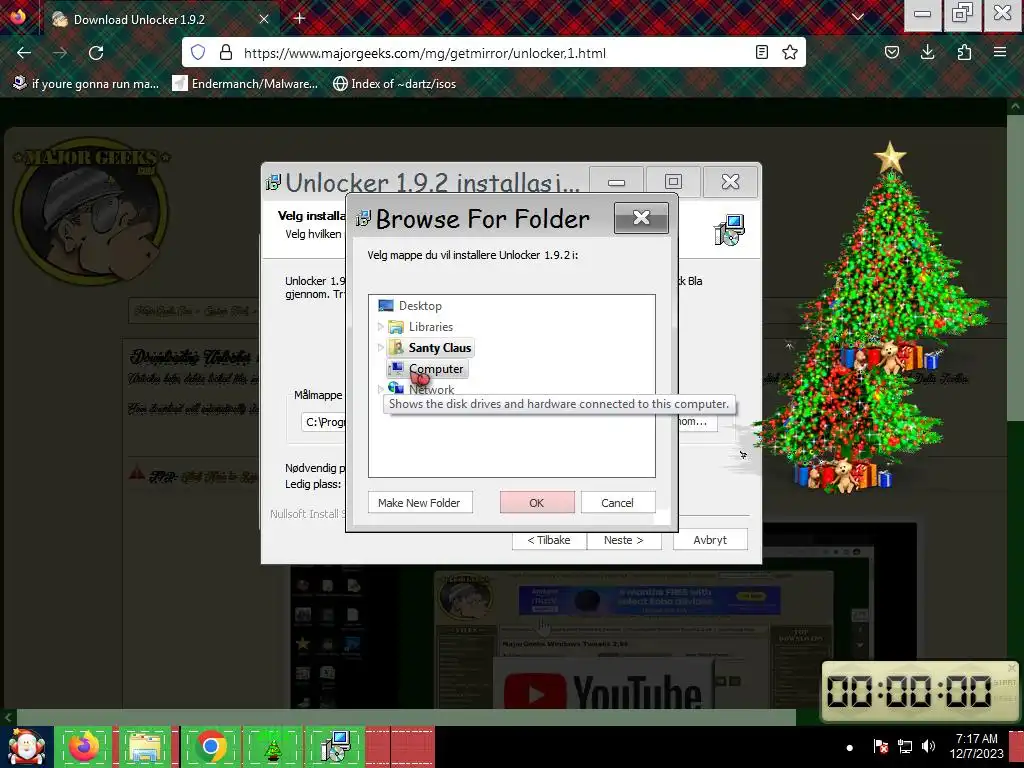Click < Tilbake in Unlocker installer

549,540
